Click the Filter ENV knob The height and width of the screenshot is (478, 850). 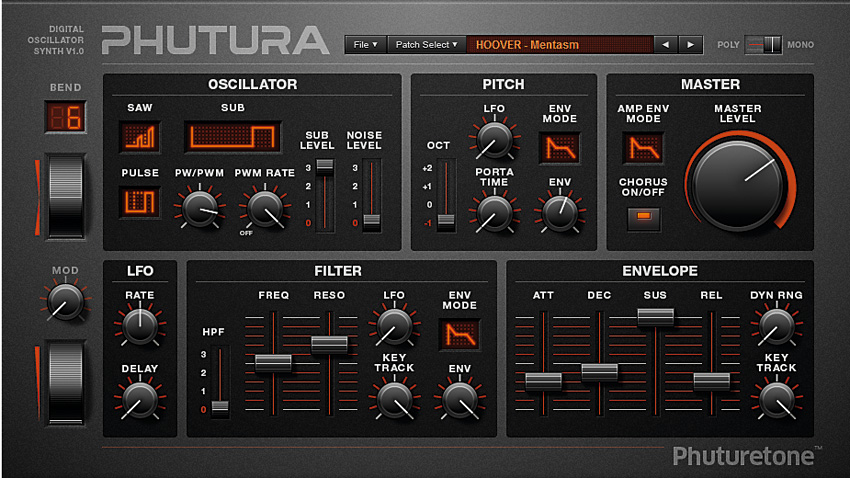coord(459,400)
